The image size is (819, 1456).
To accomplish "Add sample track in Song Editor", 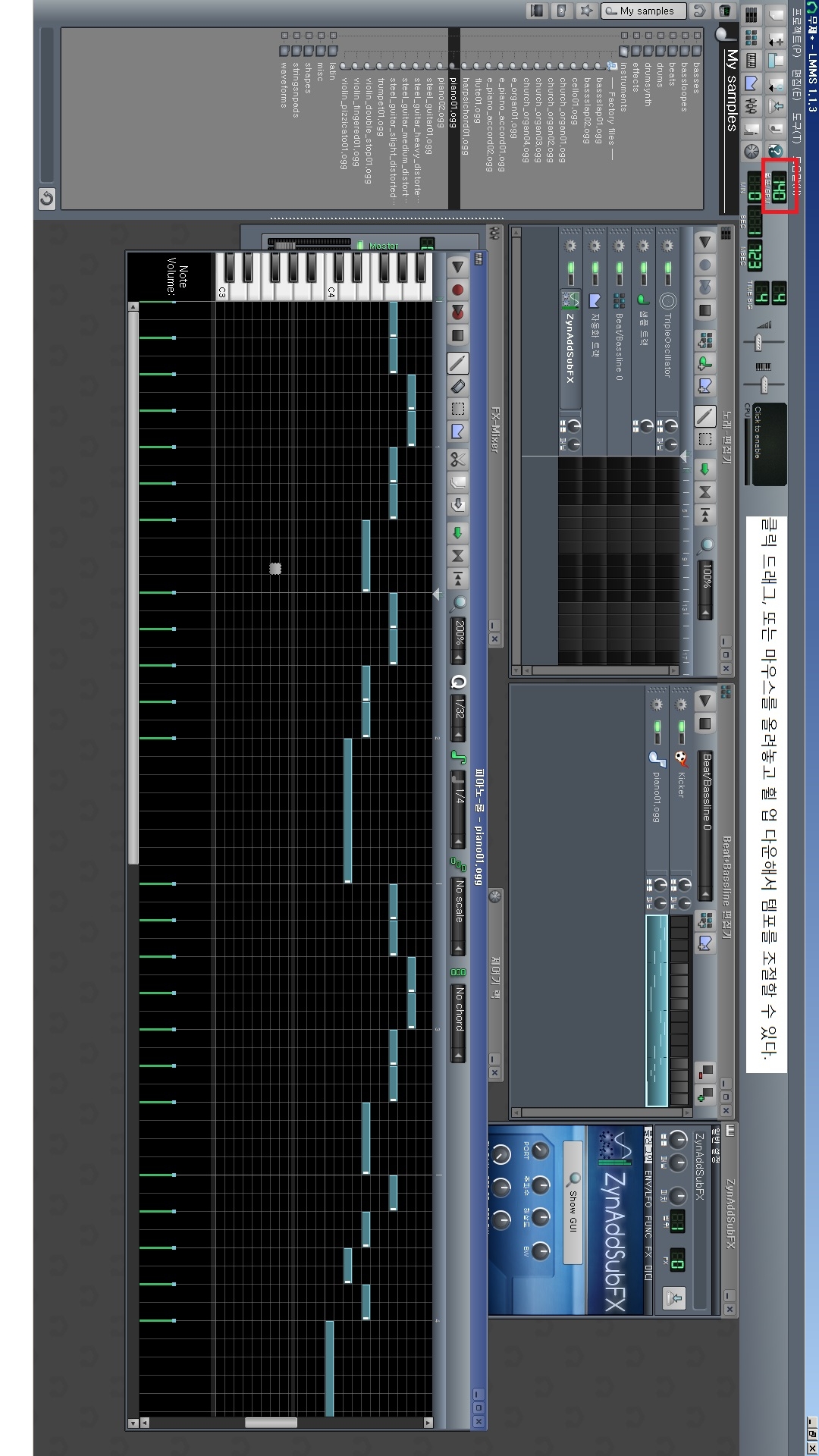I will click(x=705, y=364).
